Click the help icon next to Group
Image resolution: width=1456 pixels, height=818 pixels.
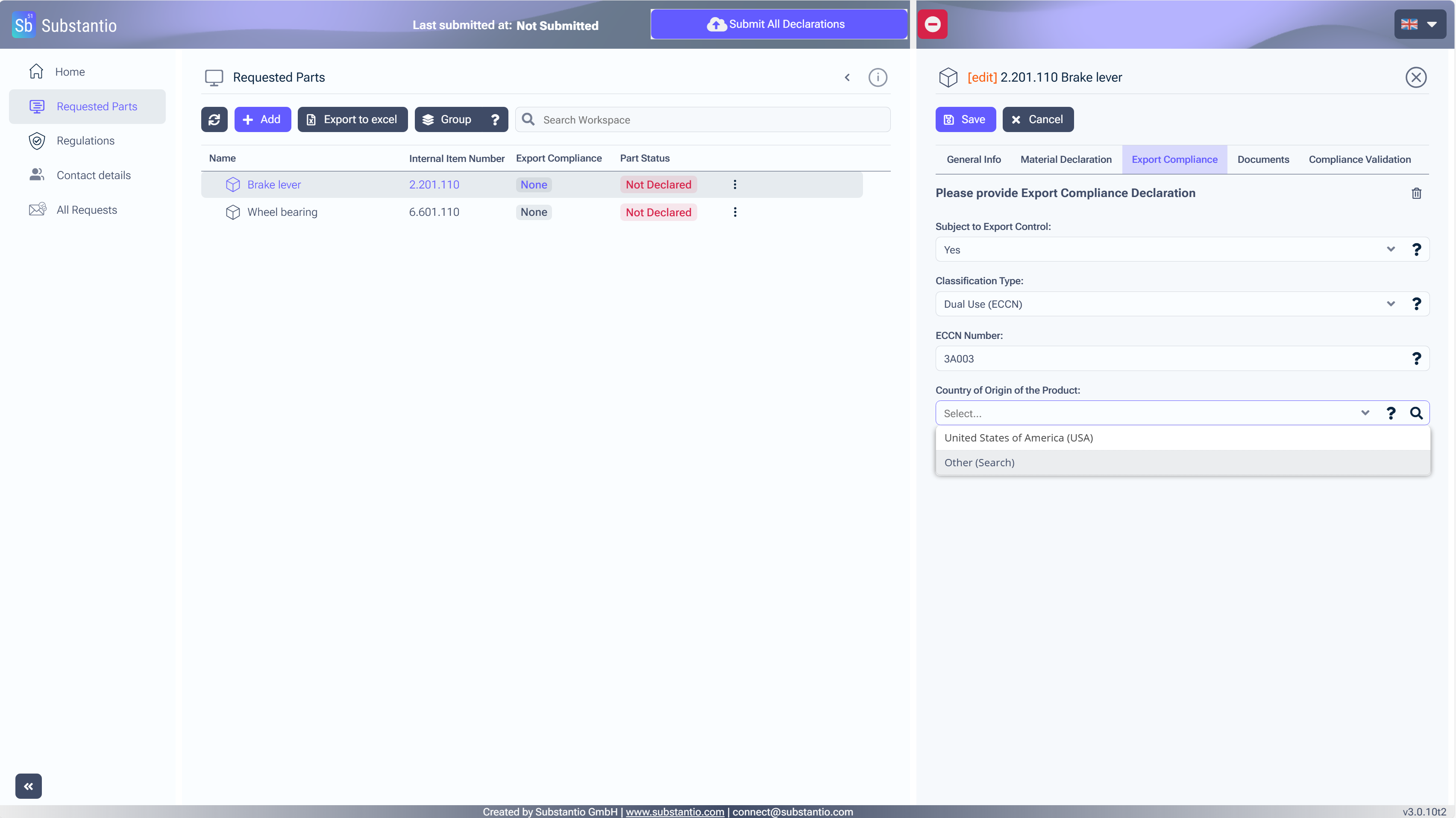coord(495,119)
